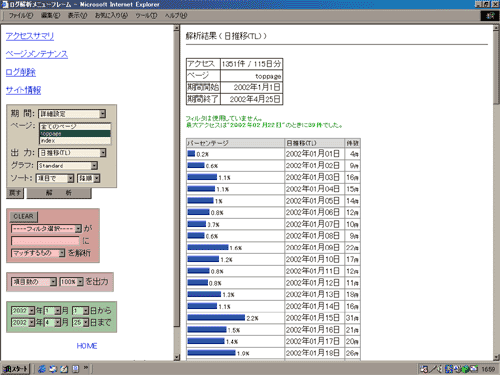Open the 表示(V) menu
500x375 pixels.
click(77, 15)
